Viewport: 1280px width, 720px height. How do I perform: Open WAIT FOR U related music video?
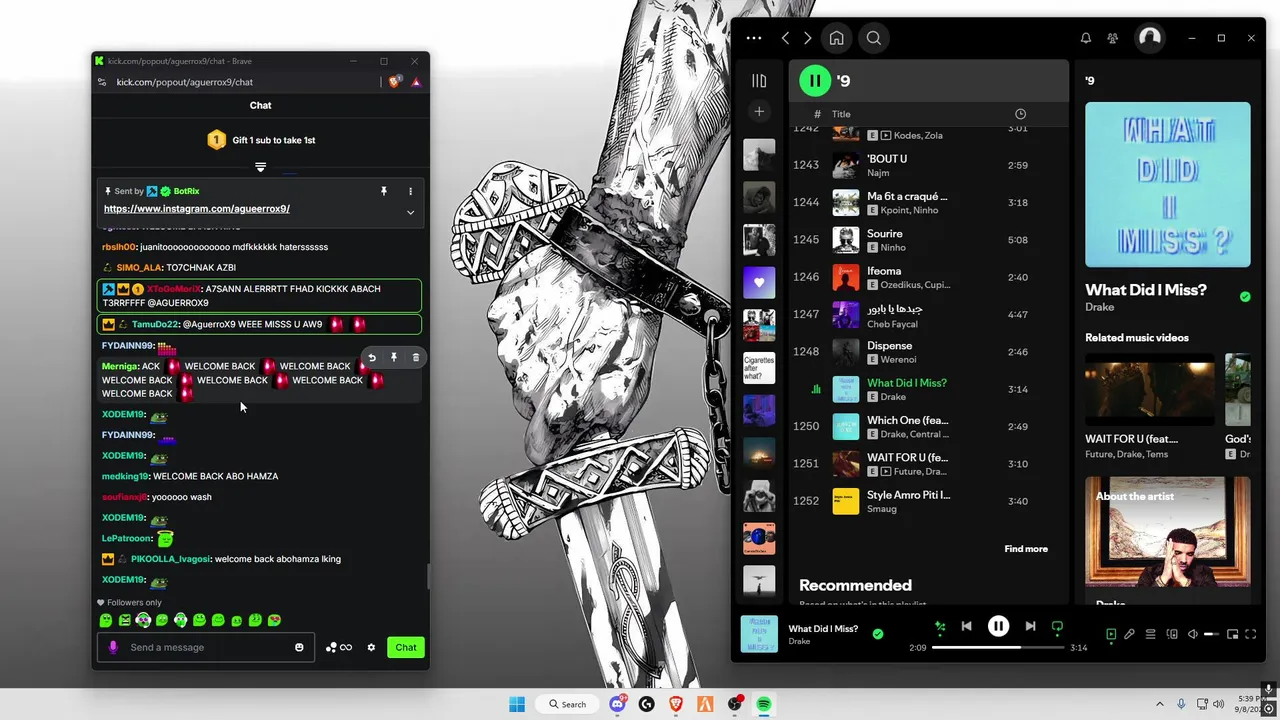[x=1150, y=405]
